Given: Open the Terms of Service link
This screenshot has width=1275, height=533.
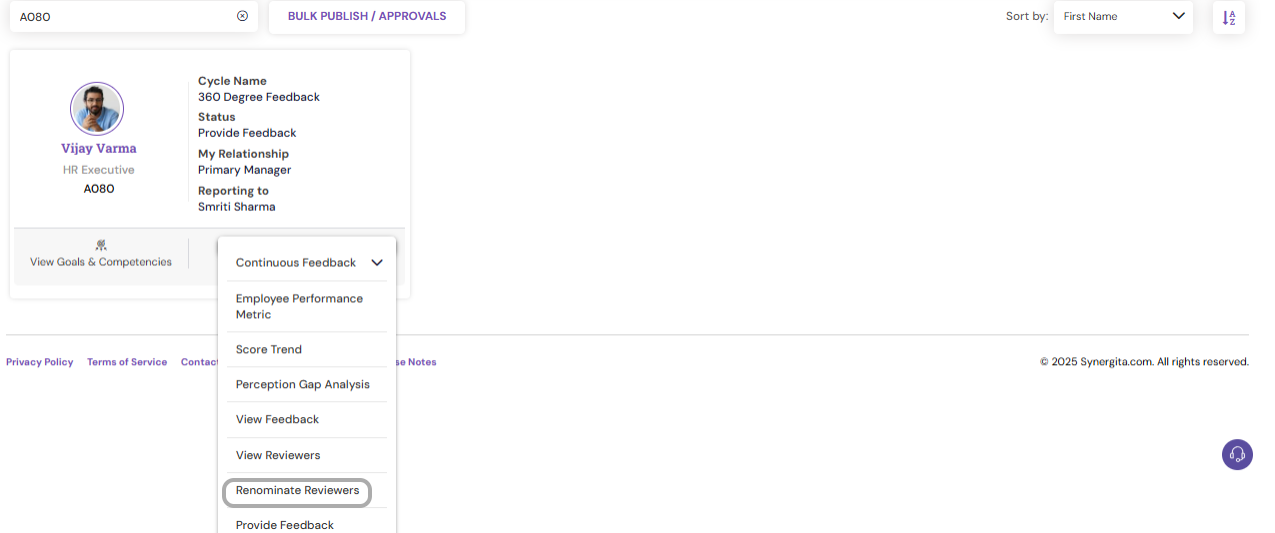Looking at the screenshot, I should click(x=127, y=362).
